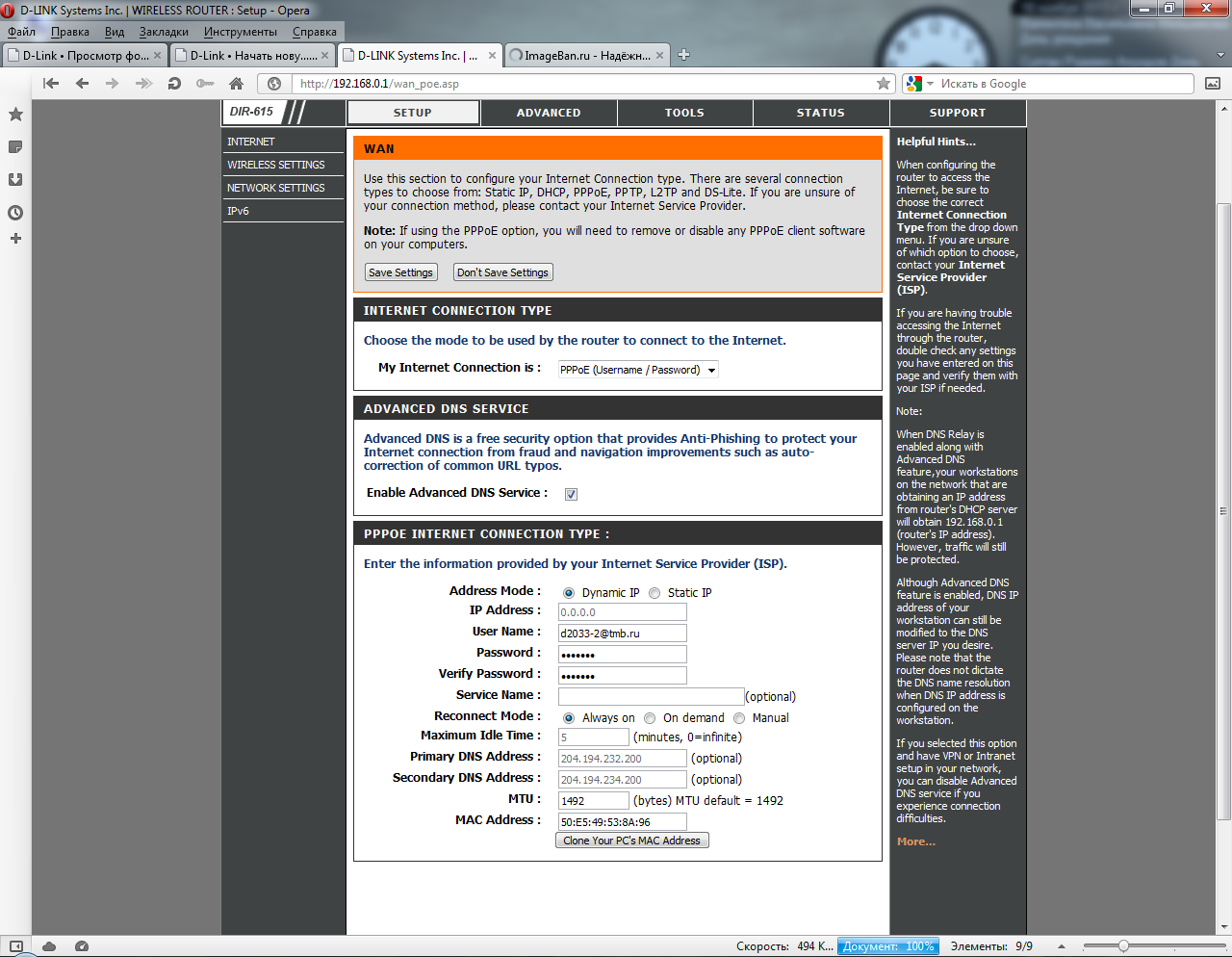The height and width of the screenshot is (957, 1232).
Task: Open a new tab with plus button
Action: 683,55
